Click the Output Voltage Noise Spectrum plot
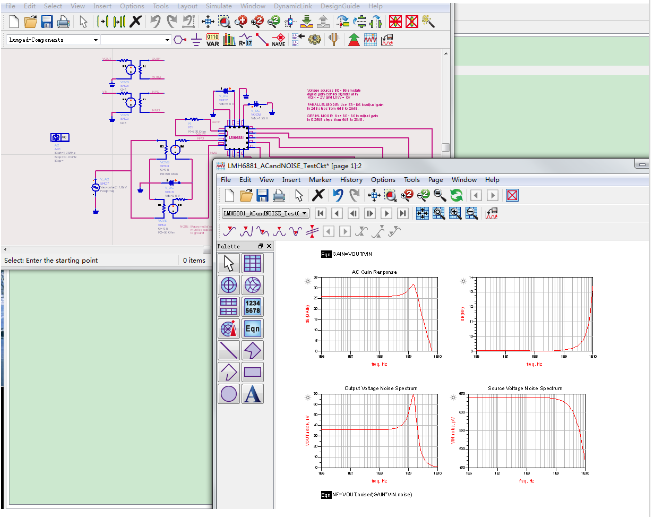Viewport: 651px width, 517px height. point(379,430)
